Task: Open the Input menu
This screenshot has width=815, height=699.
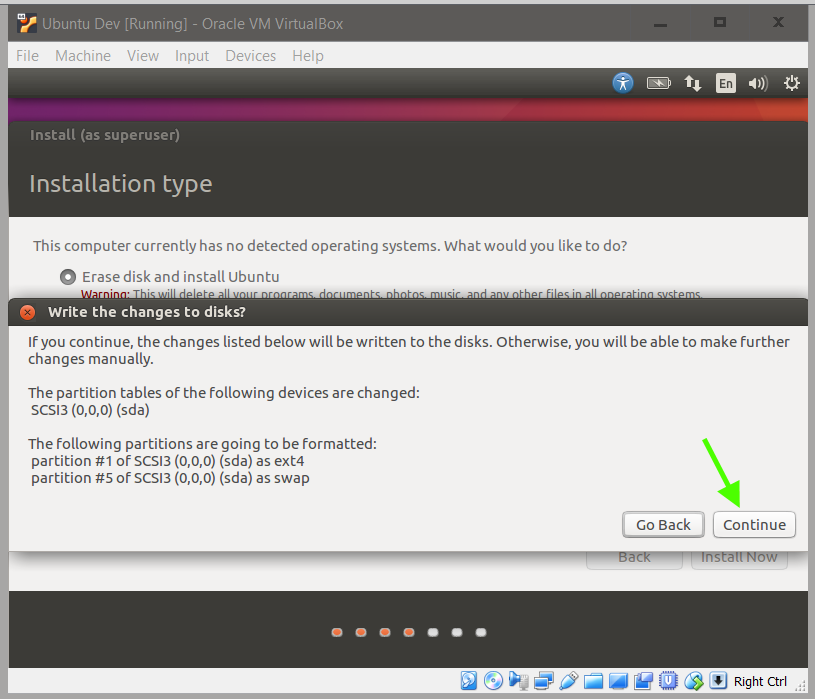Action: tap(192, 56)
